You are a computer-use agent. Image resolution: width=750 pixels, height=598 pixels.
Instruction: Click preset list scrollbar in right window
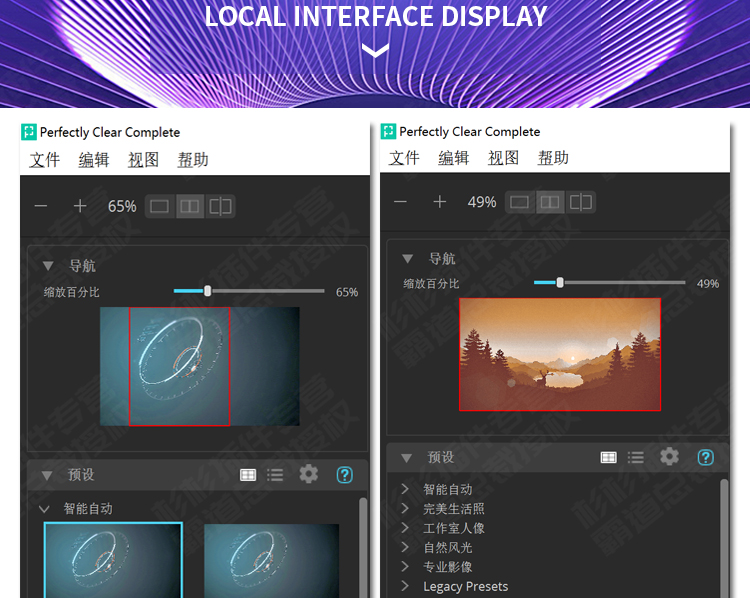(724, 538)
